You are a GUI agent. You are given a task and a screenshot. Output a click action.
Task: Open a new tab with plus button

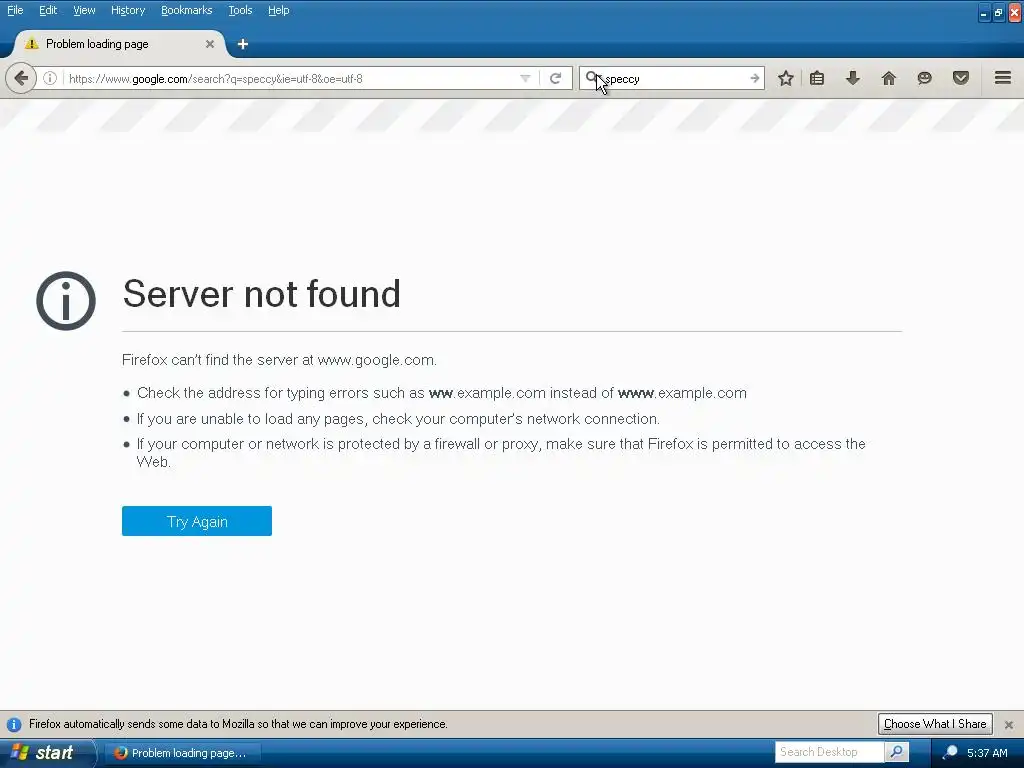point(243,44)
